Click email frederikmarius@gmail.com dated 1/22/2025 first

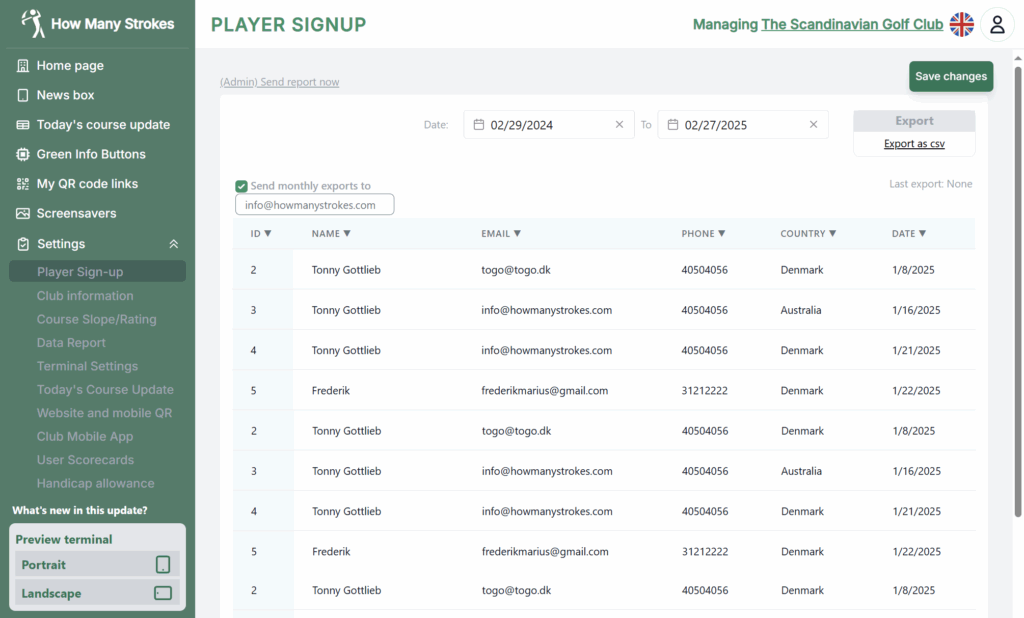(x=545, y=391)
